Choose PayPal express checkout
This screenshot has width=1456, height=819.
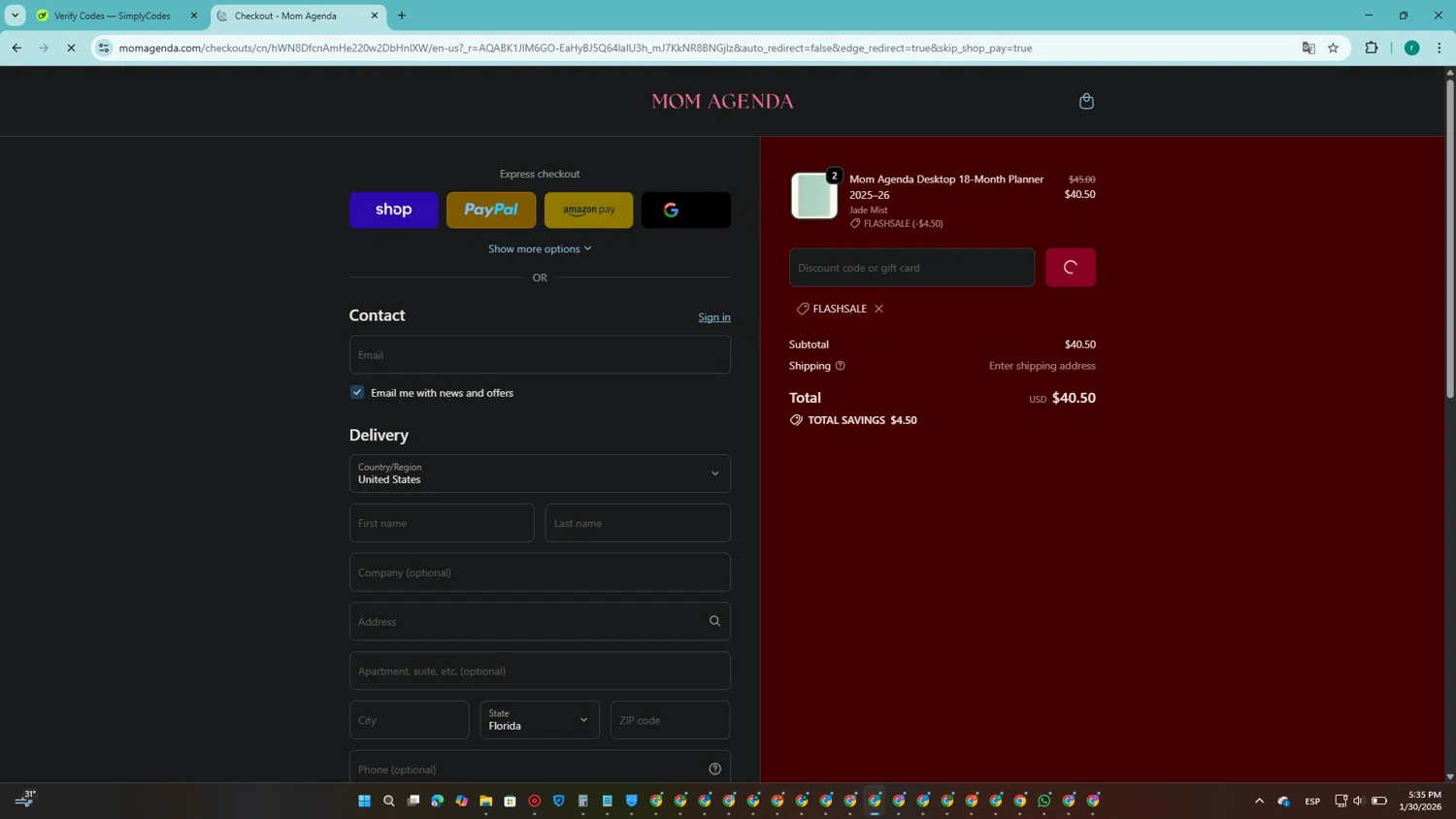pos(491,210)
